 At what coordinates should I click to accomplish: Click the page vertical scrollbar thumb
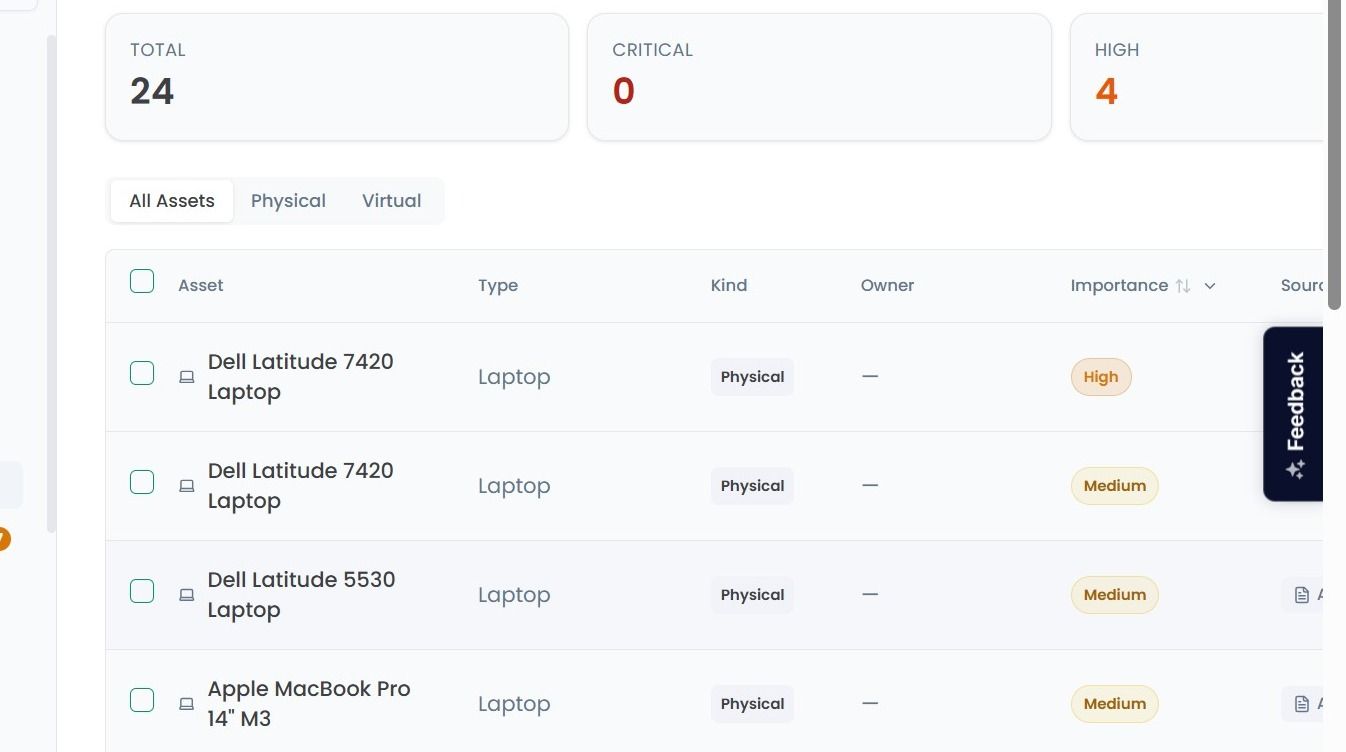point(1334,154)
